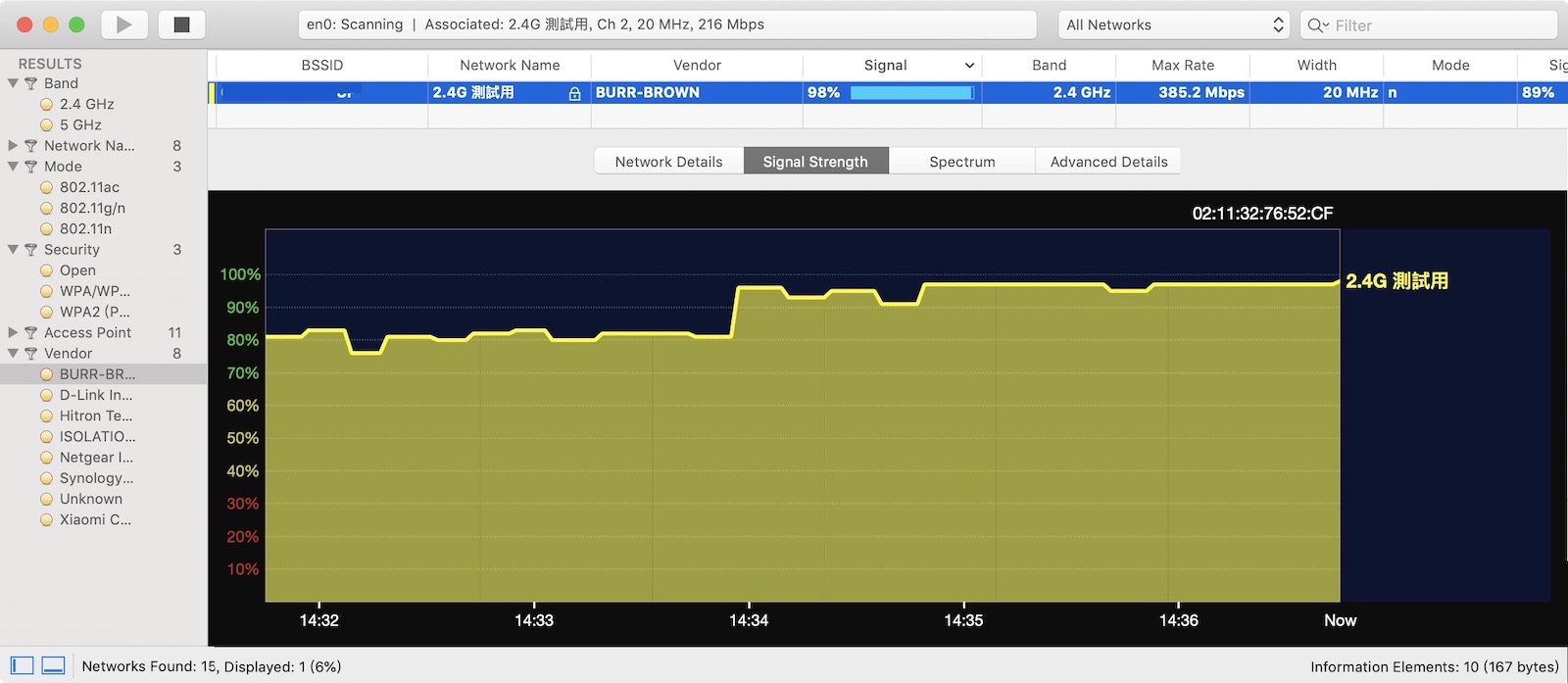The image size is (1568, 683).
Task: Toggle the left sidebar panel icon
Action: tap(22, 666)
